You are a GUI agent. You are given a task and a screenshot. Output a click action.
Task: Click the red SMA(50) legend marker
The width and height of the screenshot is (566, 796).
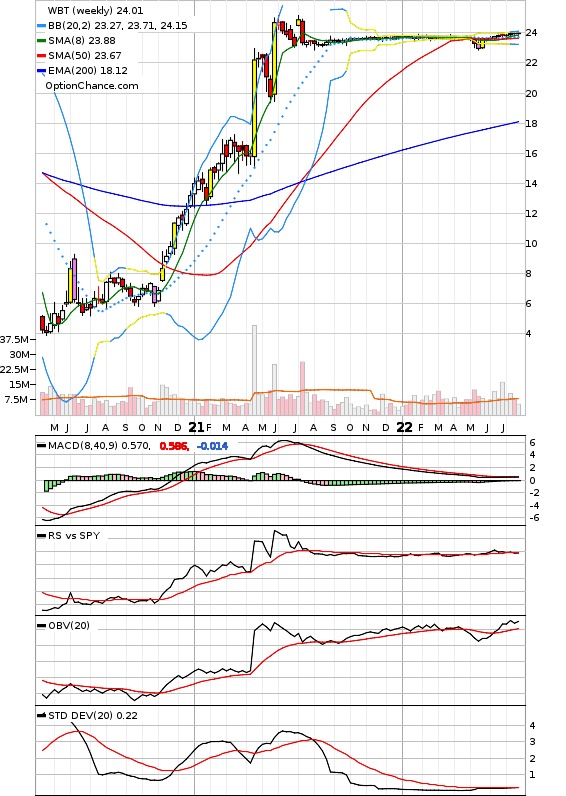[42, 56]
